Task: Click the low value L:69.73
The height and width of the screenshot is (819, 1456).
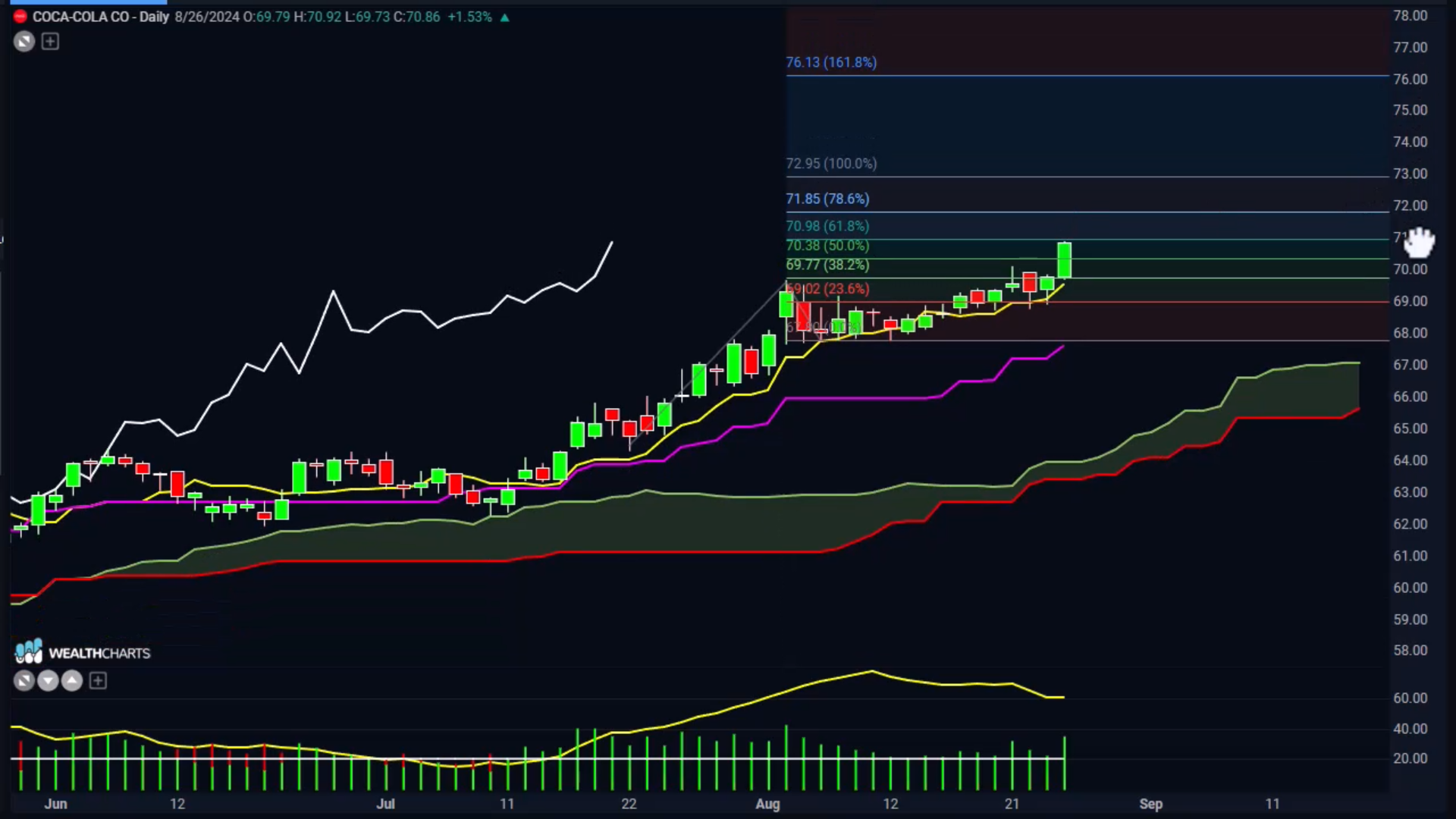Action: coord(368,17)
